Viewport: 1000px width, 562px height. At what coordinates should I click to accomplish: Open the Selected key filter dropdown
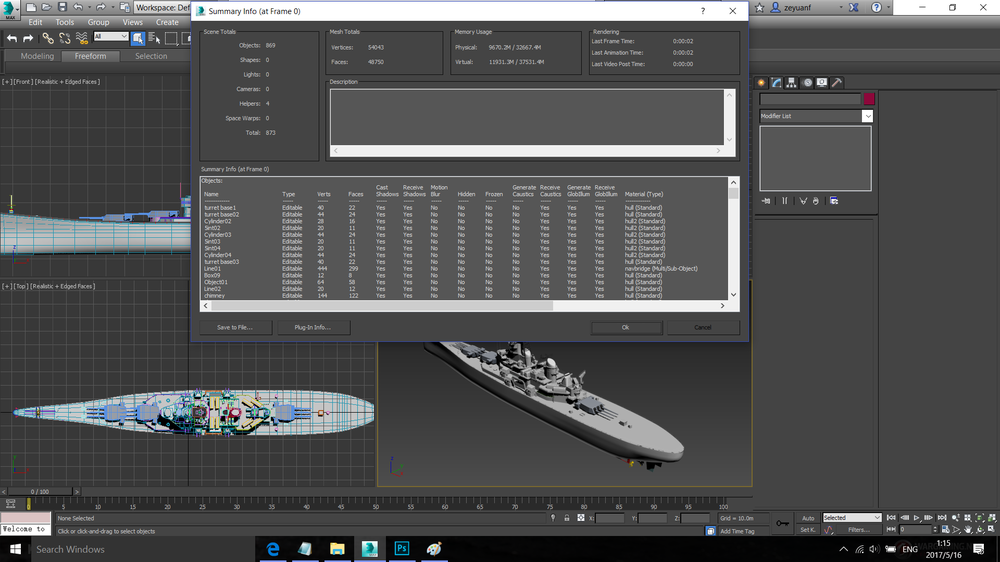click(x=851, y=518)
